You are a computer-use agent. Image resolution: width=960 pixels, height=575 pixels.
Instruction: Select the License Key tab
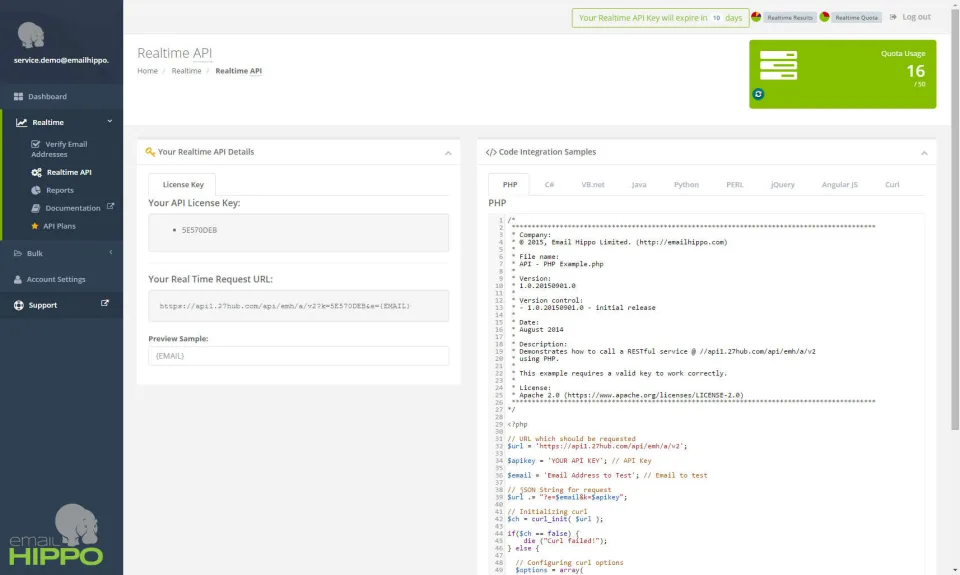click(182, 184)
